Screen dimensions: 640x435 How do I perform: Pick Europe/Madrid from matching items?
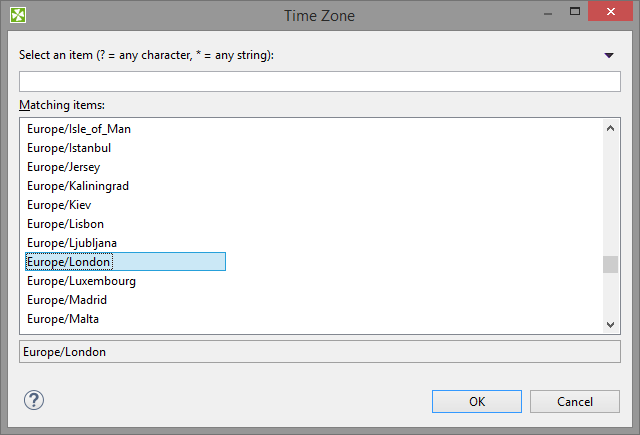point(67,300)
